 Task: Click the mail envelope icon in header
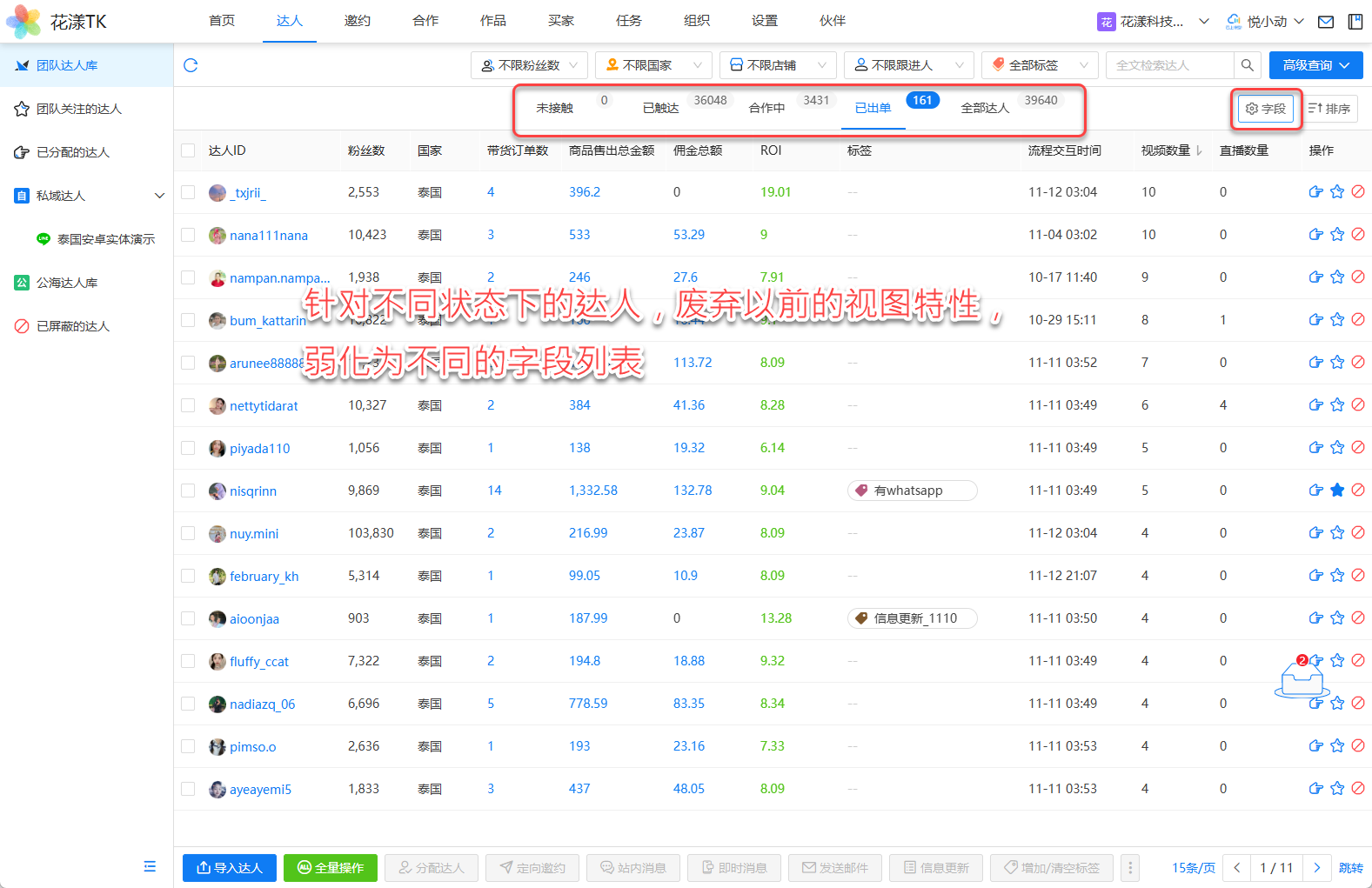pos(1325,22)
